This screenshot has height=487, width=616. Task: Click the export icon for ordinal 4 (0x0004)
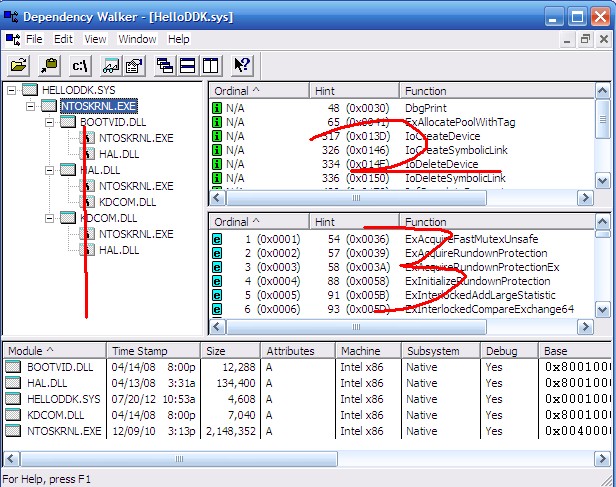tap(216, 281)
